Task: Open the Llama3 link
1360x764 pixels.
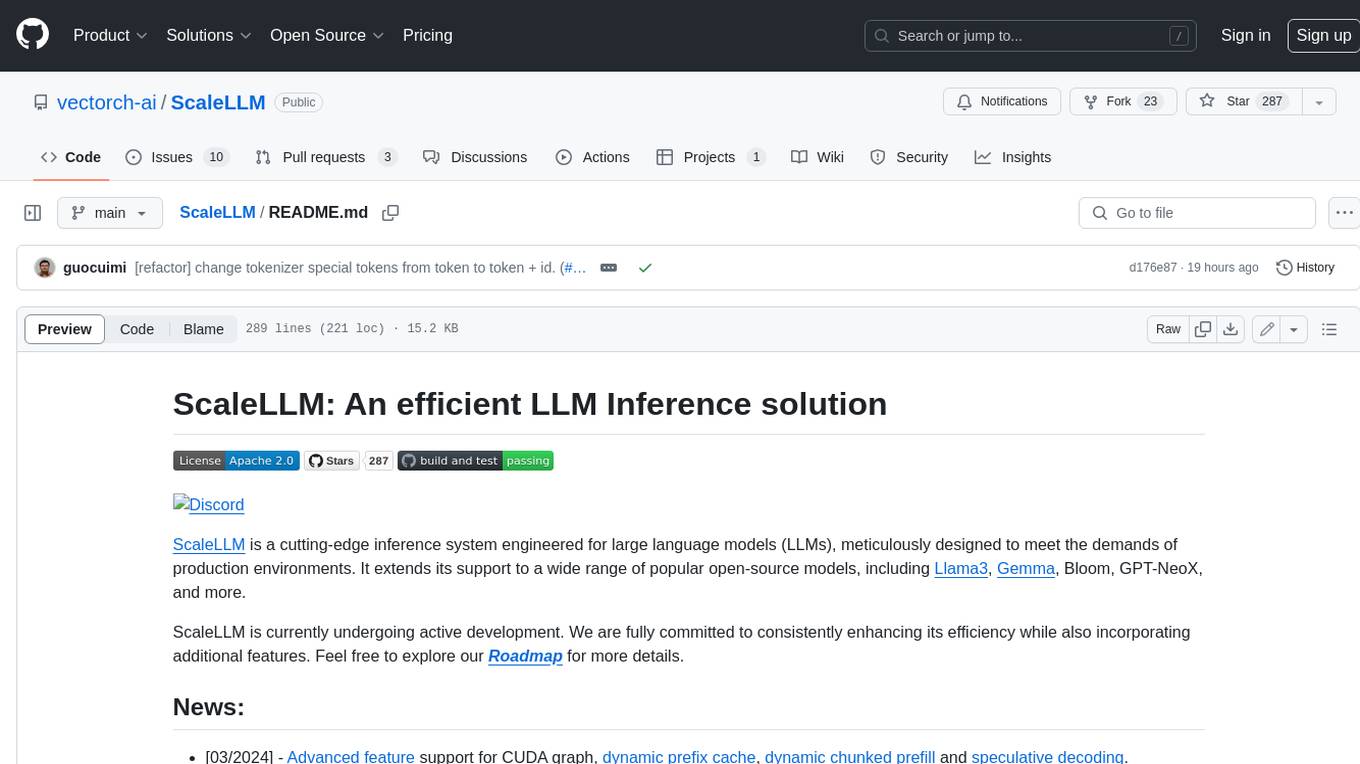Action: click(961, 568)
